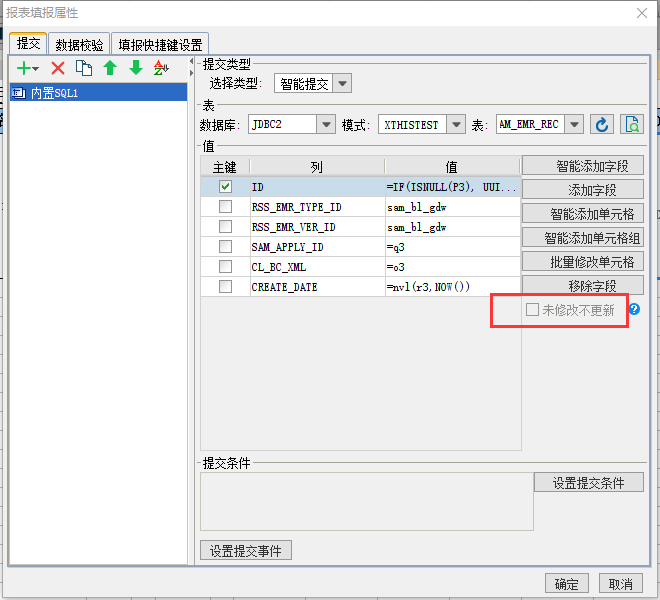Click the 值 column header

click(452, 167)
